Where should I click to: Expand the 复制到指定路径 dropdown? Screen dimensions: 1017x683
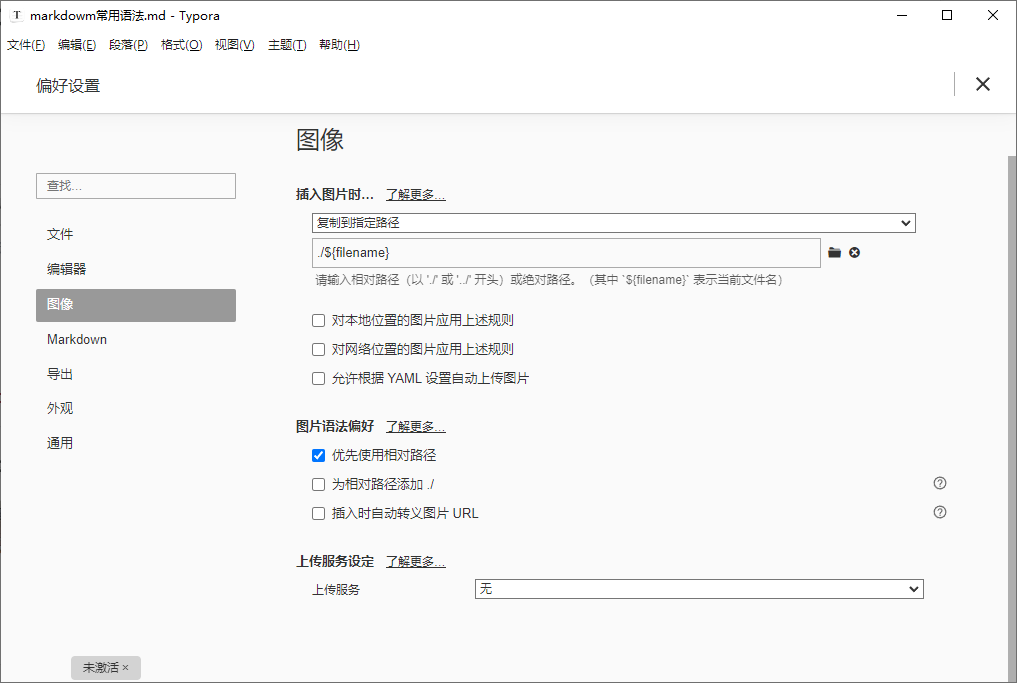(x=614, y=223)
